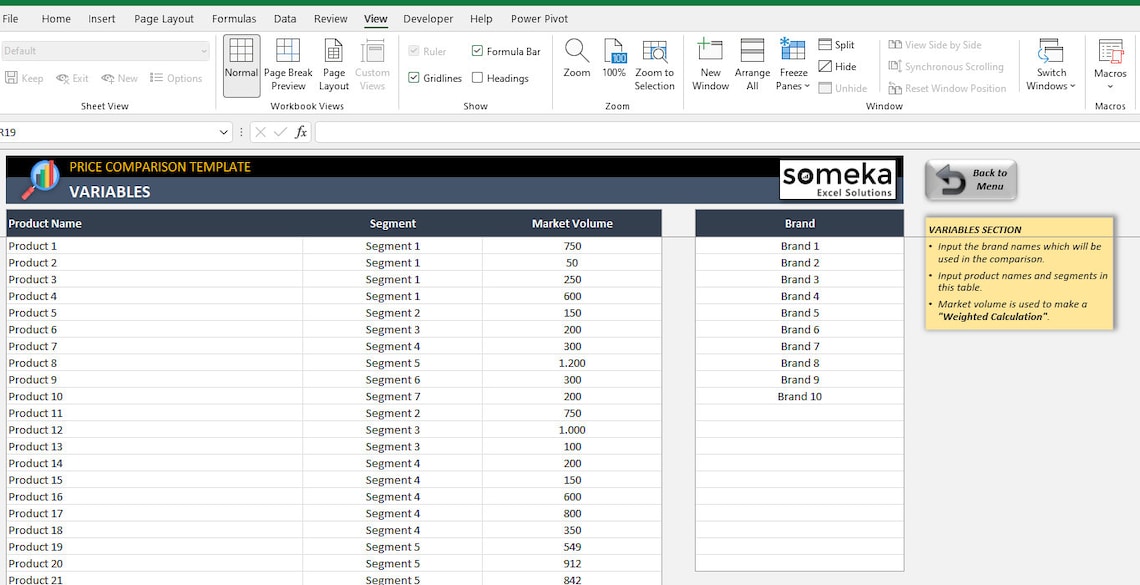Toggle Gridlines visibility
This screenshot has width=1140, height=585.
[x=434, y=78]
